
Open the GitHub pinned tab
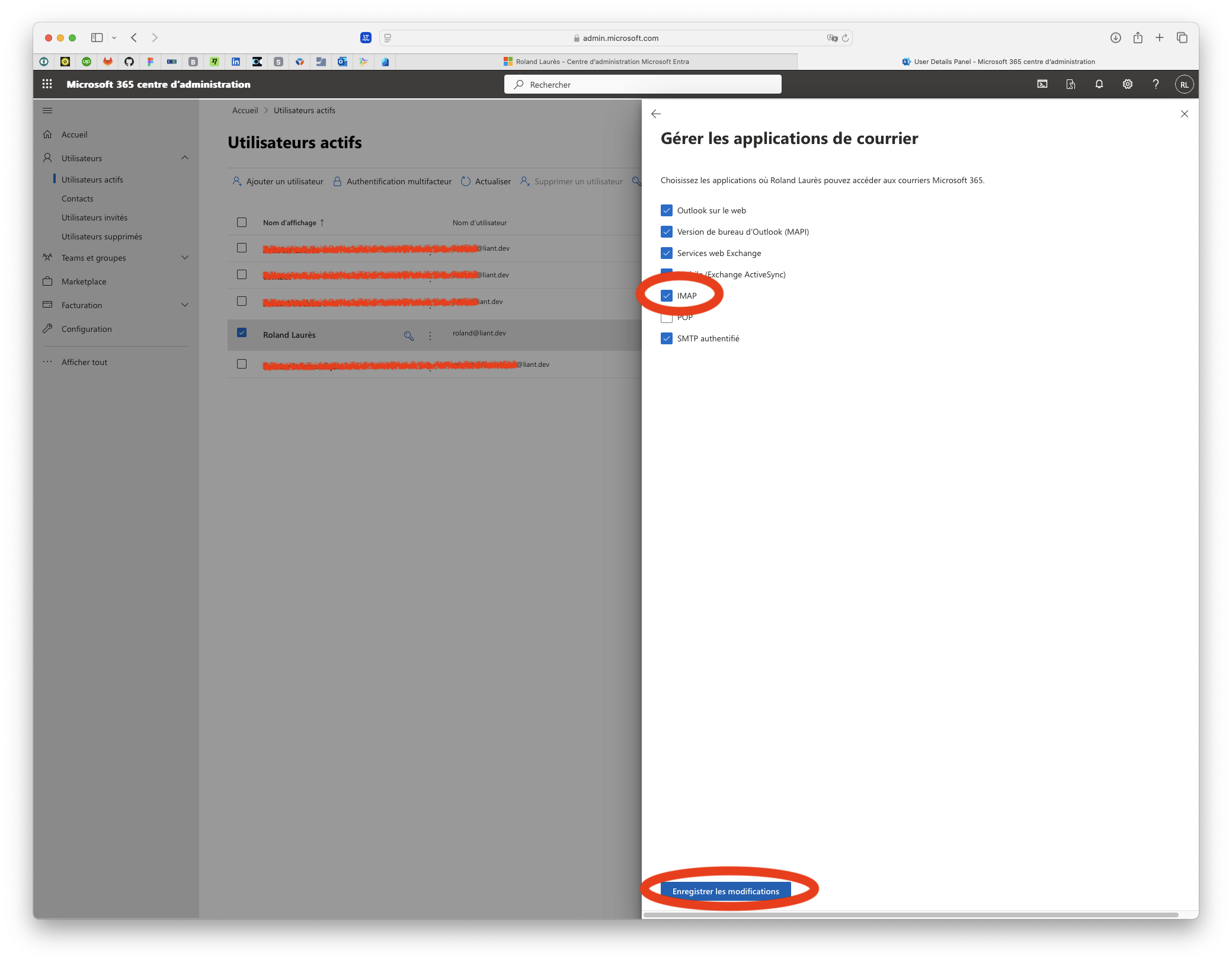[129, 62]
